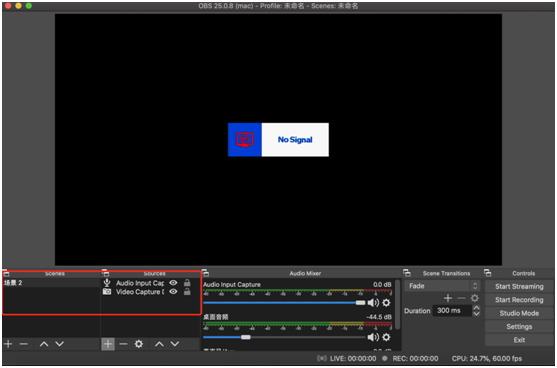Click the recording dot icon beside REC
The width and height of the screenshot is (557, 368).
384,358
